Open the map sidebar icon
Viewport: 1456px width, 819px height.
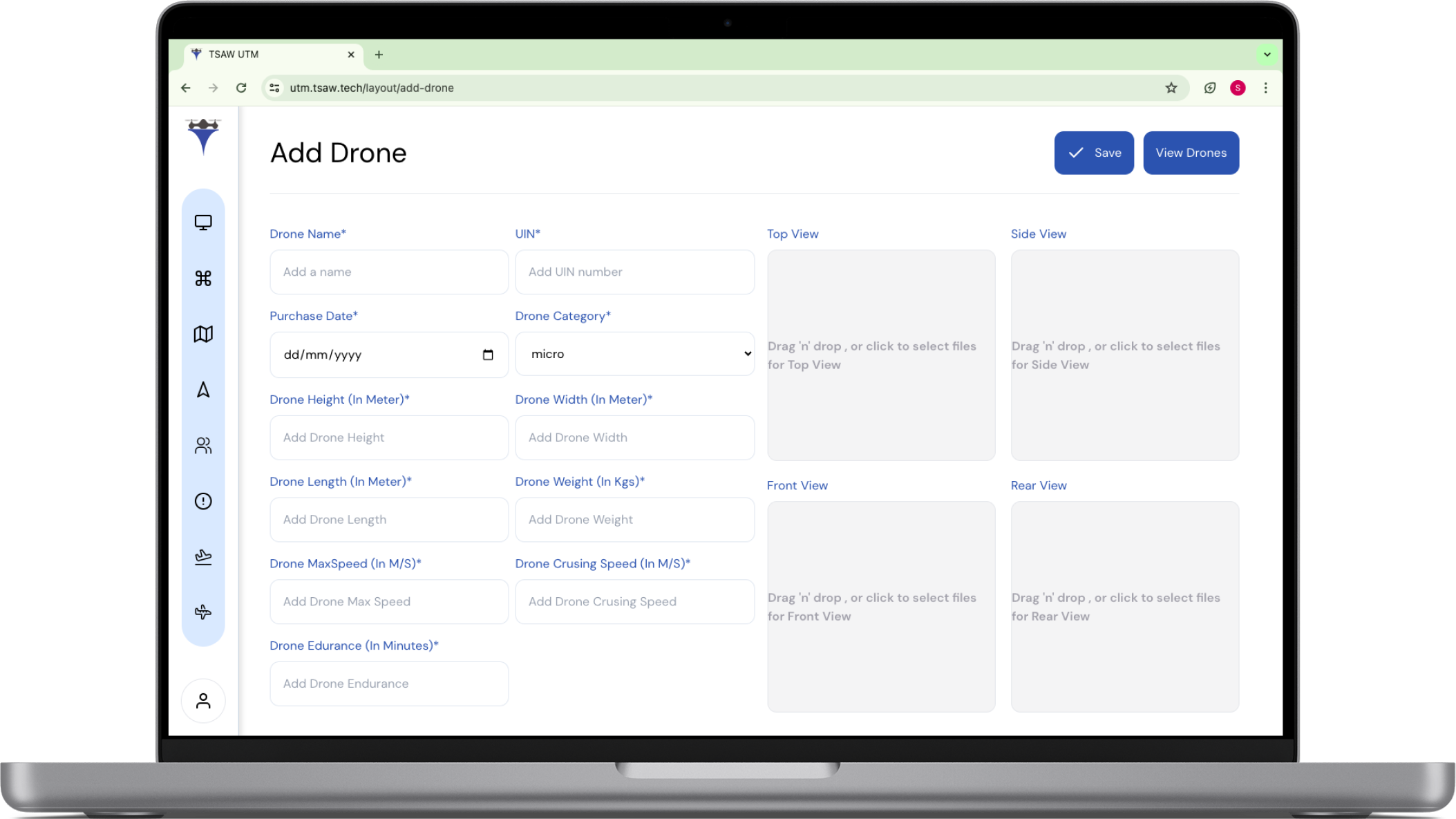coord(203,334)
